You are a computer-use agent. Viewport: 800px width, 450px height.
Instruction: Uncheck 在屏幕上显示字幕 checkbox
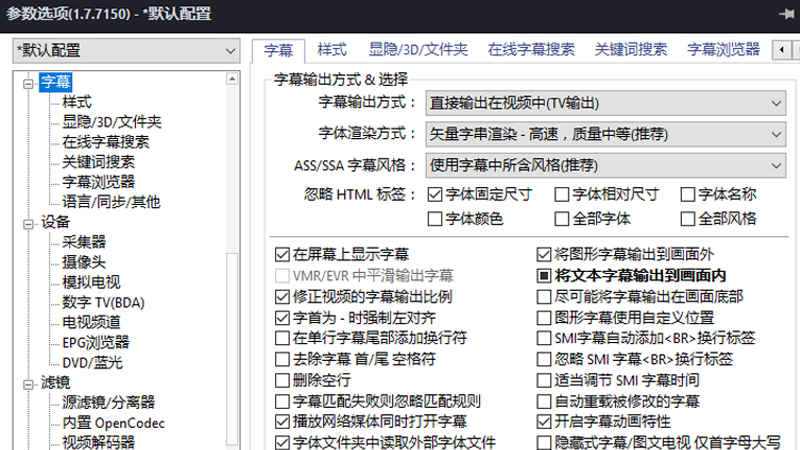pos(283,254)
